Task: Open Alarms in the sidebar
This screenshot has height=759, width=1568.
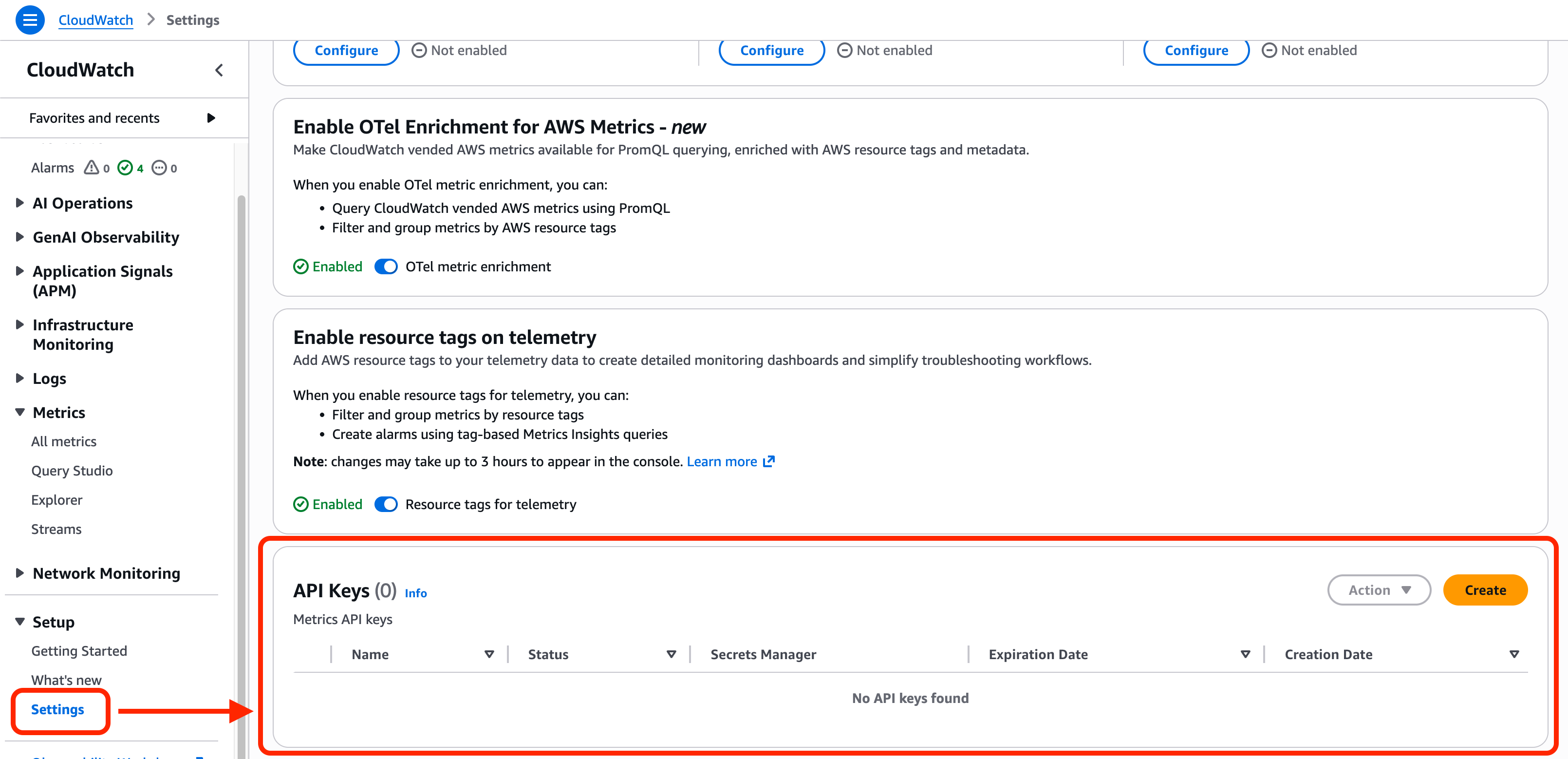Action: [x=53, y=168]
